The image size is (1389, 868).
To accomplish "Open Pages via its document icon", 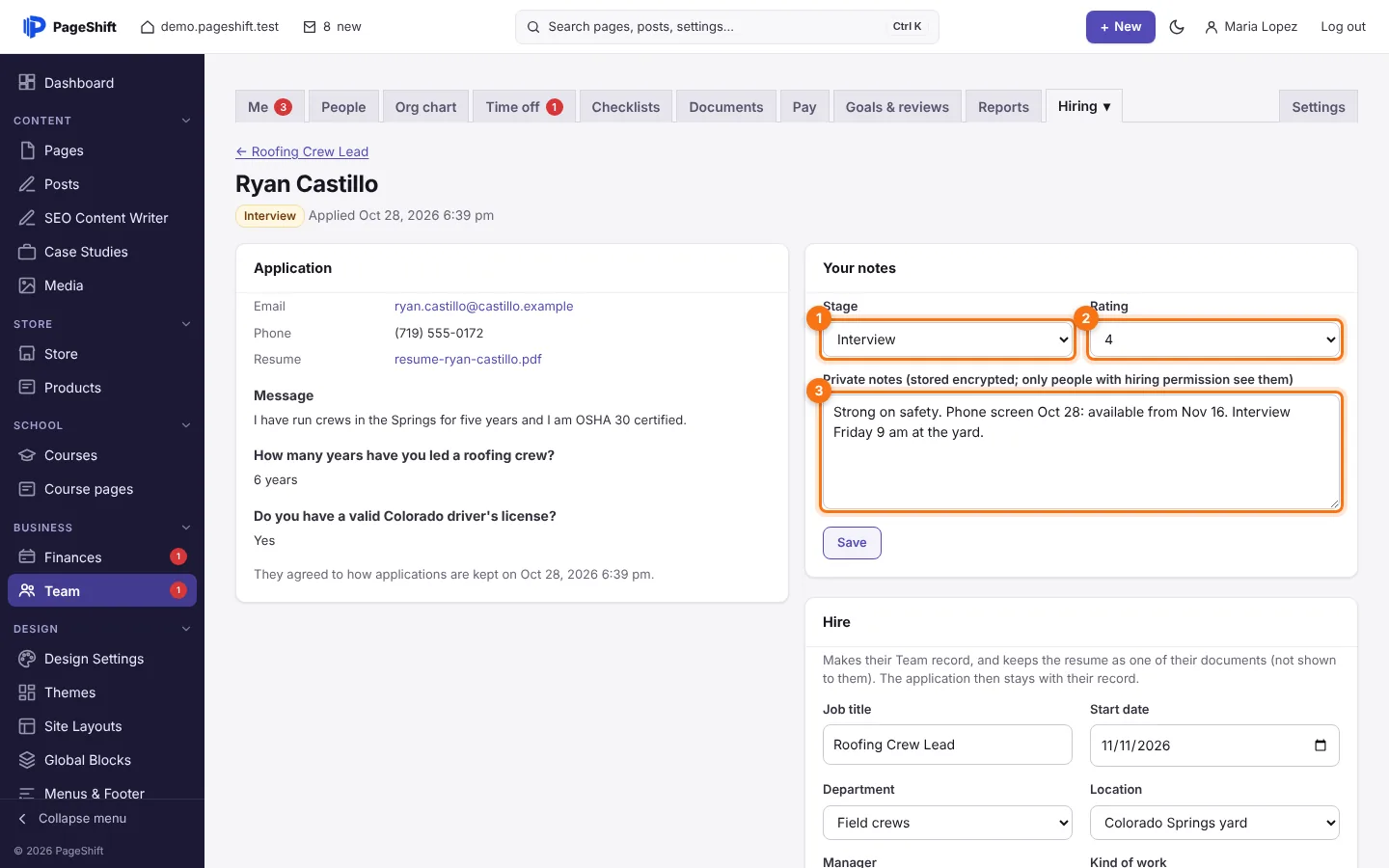I will click(x=27, y=150).
